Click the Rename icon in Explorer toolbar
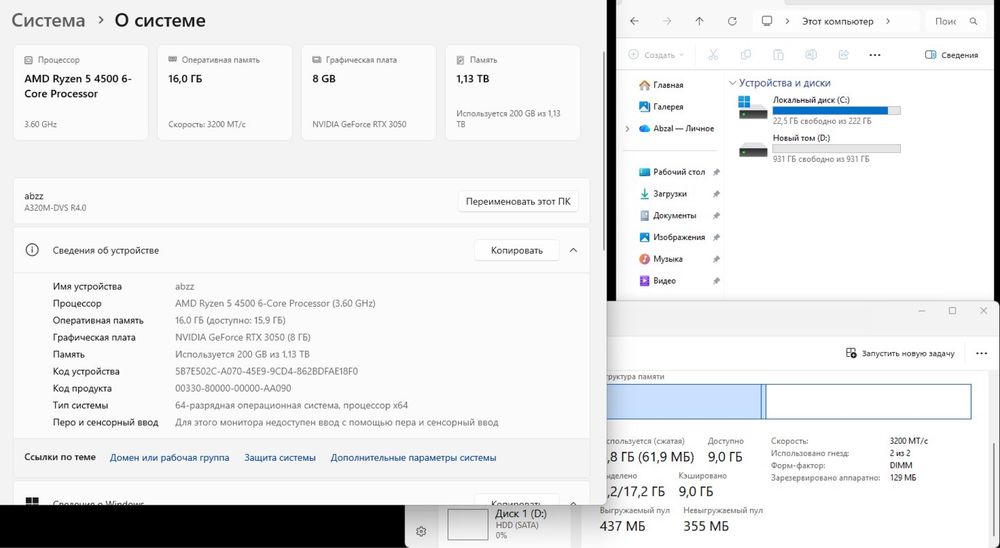 pos(811,55)
